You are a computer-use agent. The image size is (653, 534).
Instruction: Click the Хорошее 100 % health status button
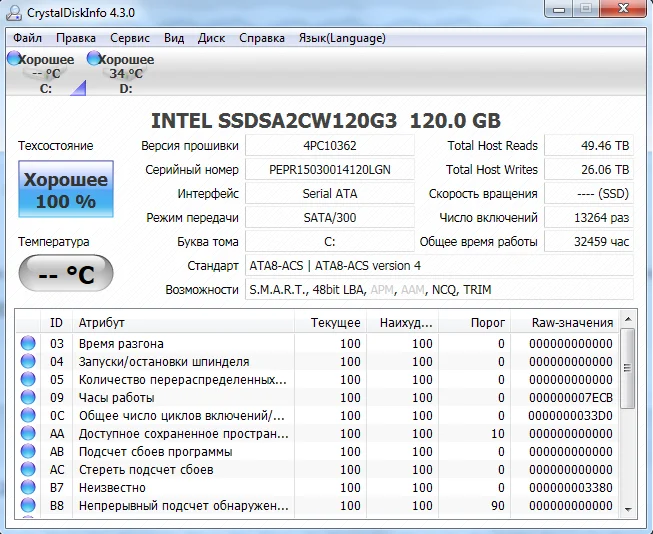(66, 190)
